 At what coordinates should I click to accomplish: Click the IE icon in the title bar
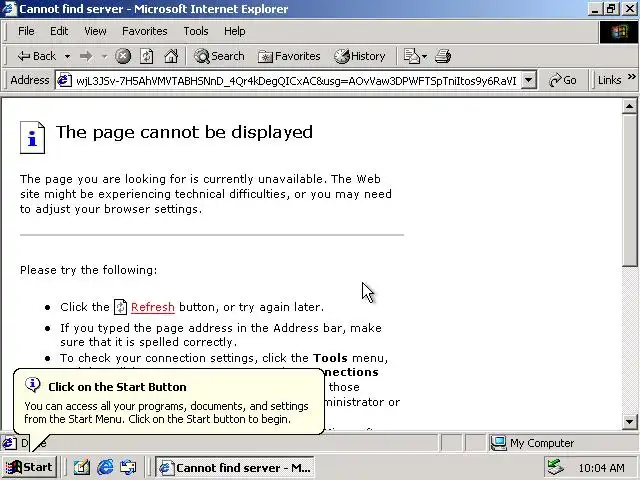(x=9, y=9)
